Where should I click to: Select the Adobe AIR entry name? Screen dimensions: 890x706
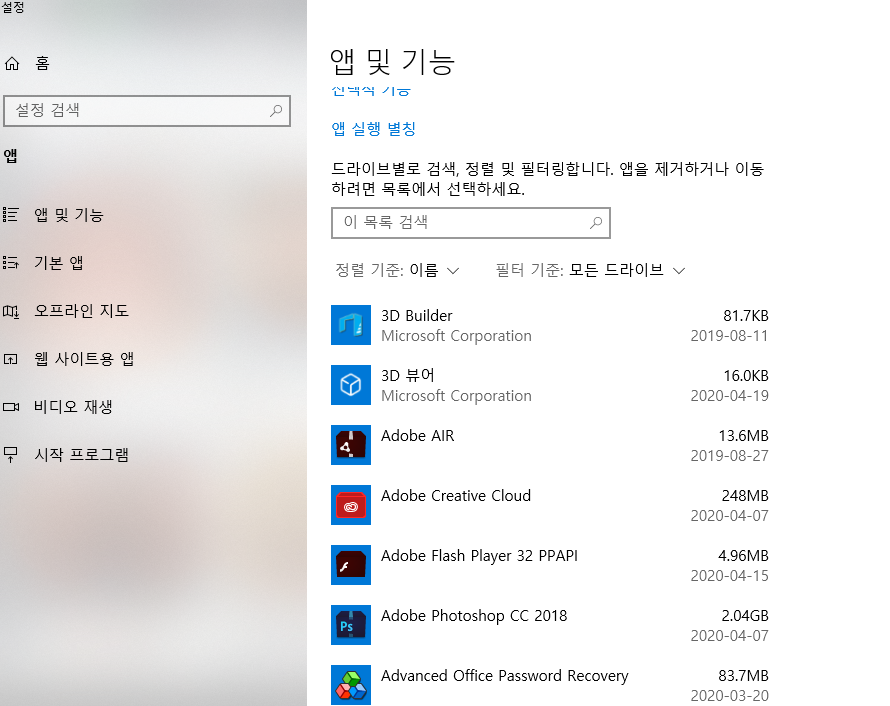tap(418, 436)
